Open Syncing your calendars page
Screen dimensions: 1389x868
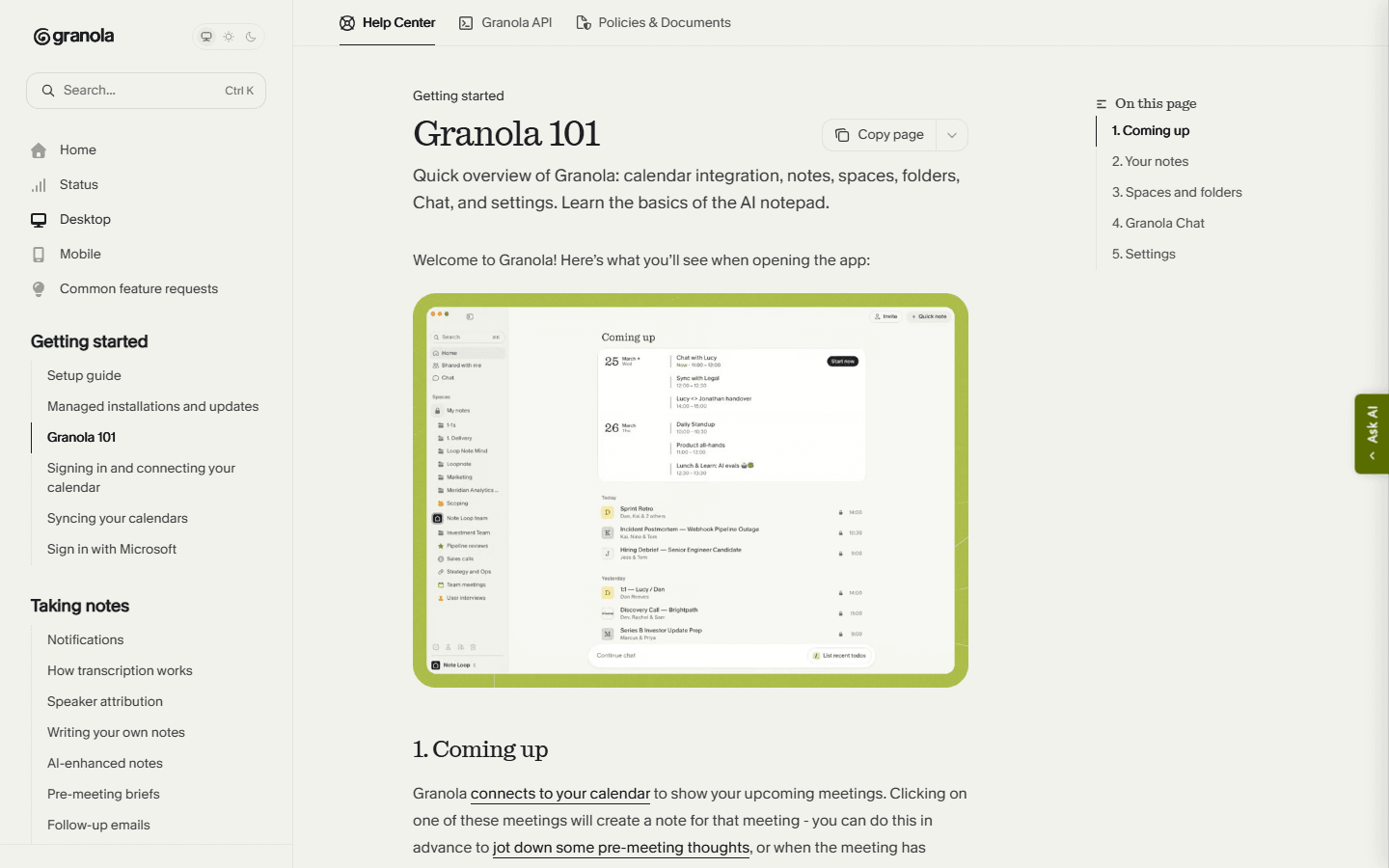[x=117, y=519]
